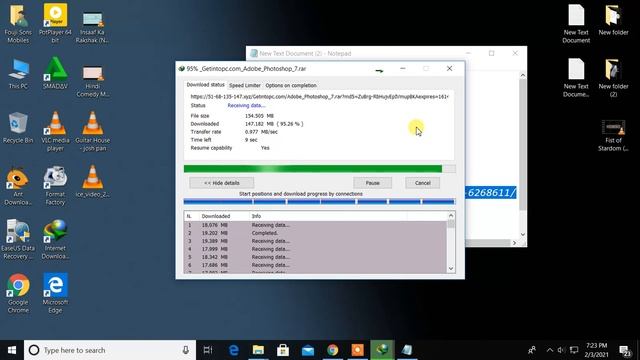
Task: Open the Recycle Bin
Action: point(18,128)
